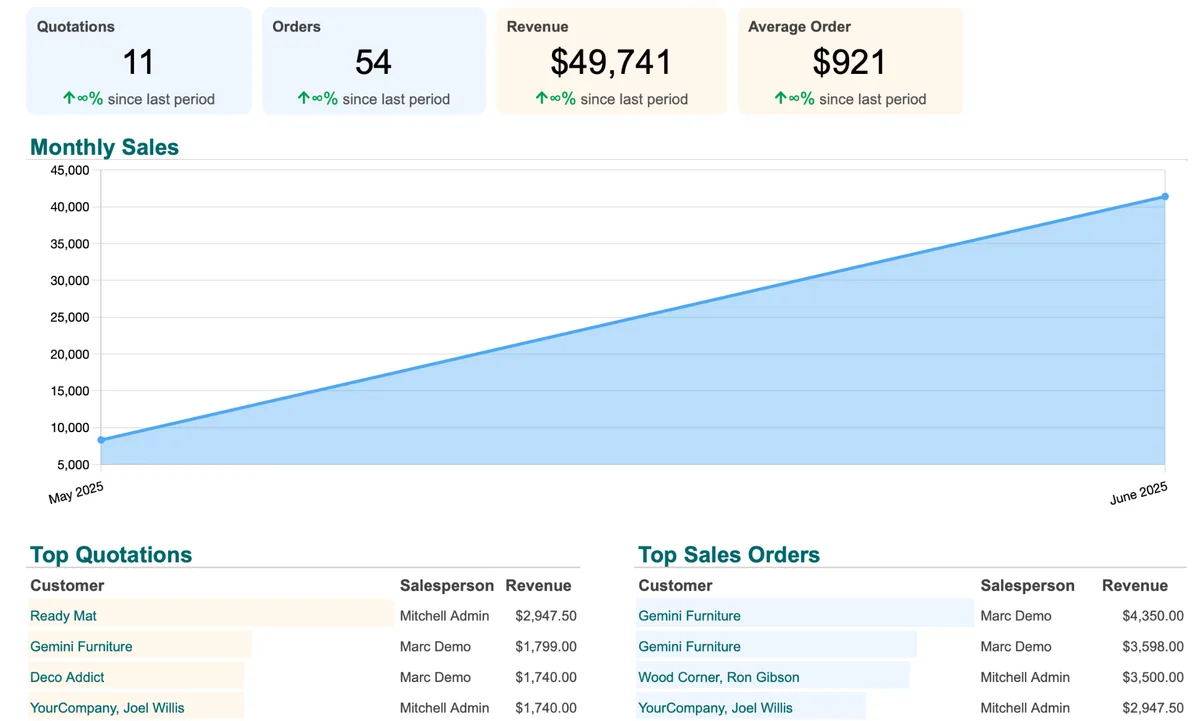The width and height of the screenshot is (1200, 721).
Task: Click the $921 Average Order figure
Action: 849,62
